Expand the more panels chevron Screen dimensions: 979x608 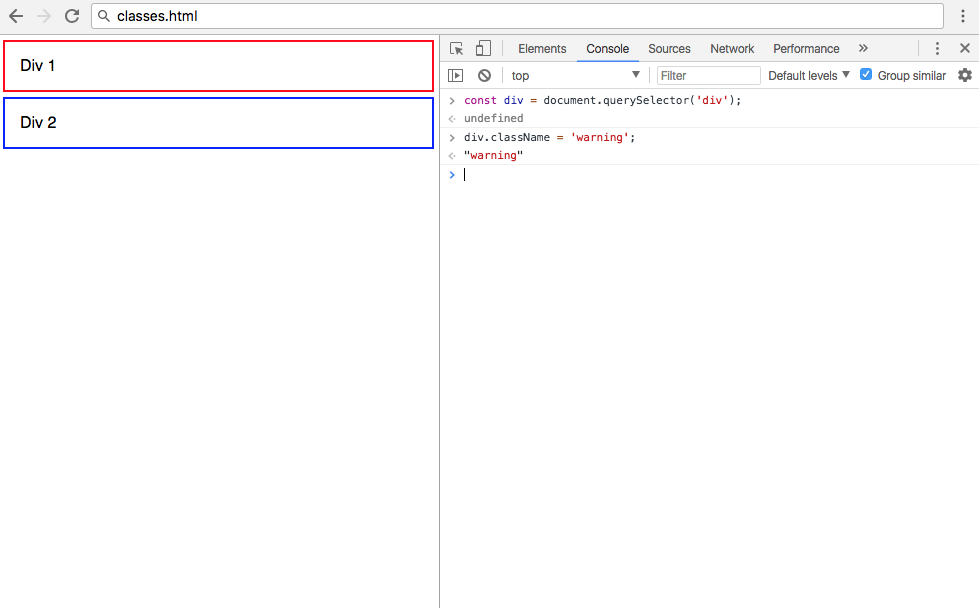[x=863, y=48]
